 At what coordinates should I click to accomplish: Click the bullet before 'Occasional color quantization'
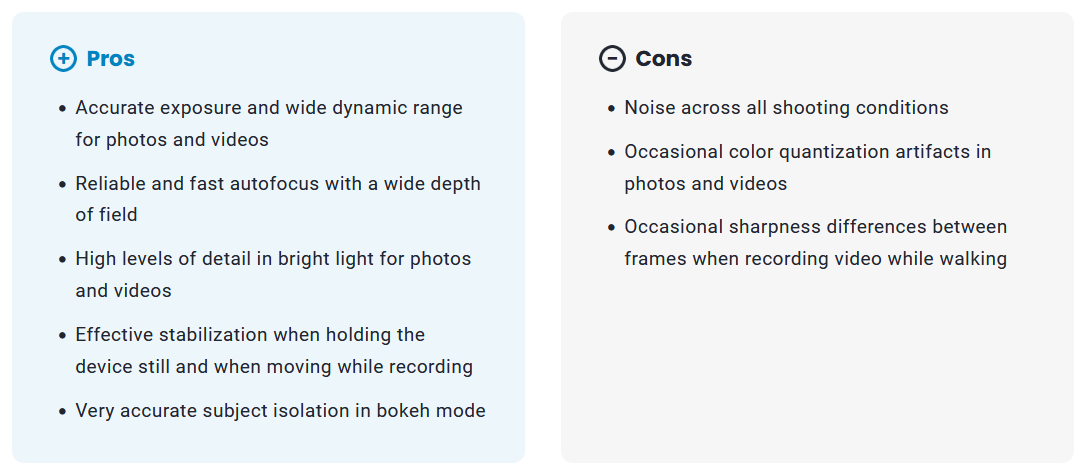click(x=612, y=152)
